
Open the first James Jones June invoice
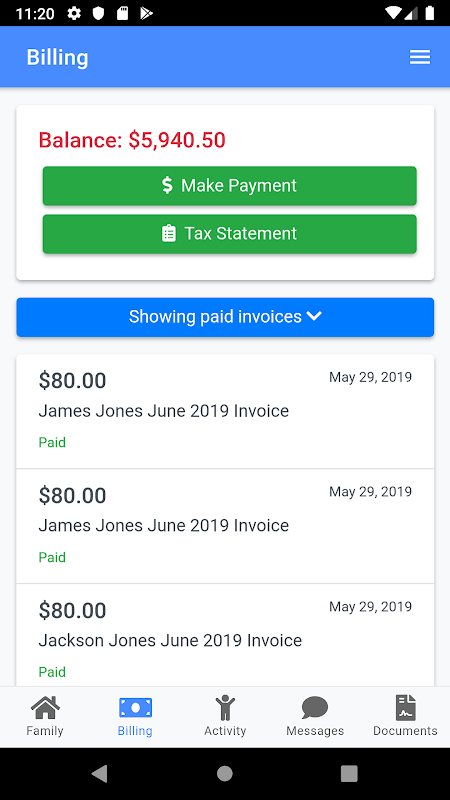tap(225, 411)
